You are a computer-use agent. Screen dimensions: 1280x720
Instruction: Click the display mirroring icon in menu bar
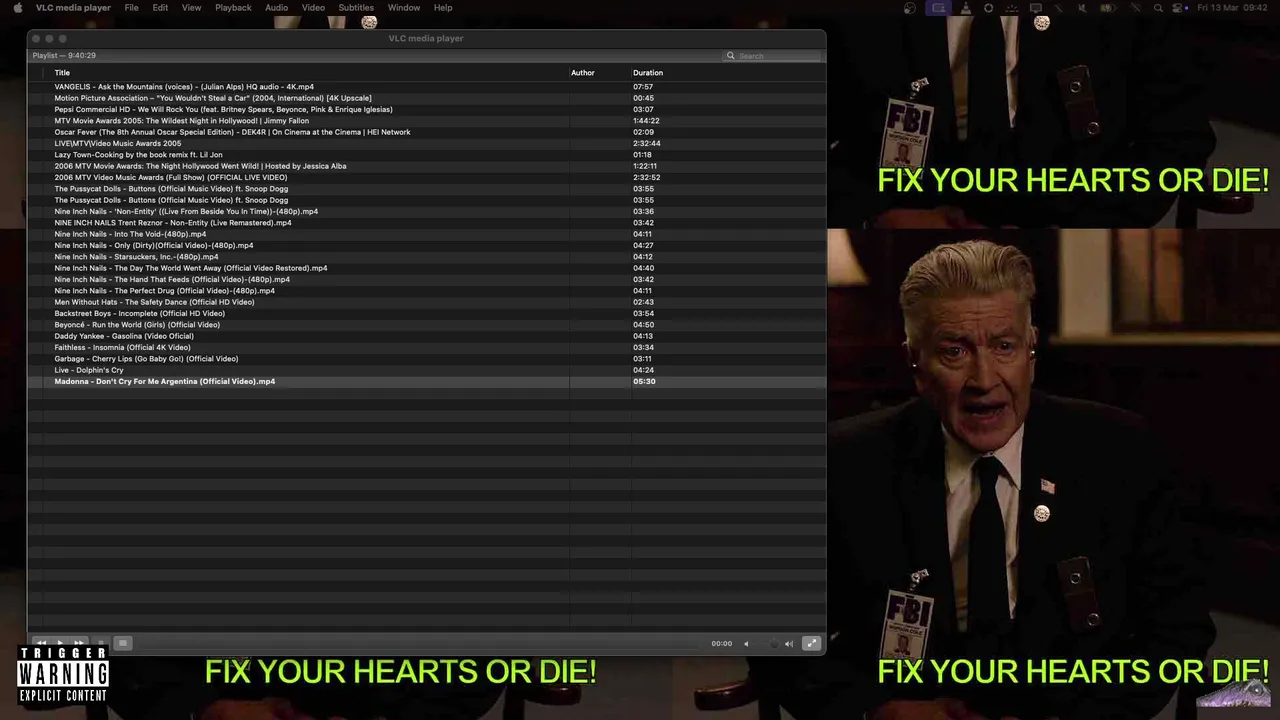(1035, 8)
